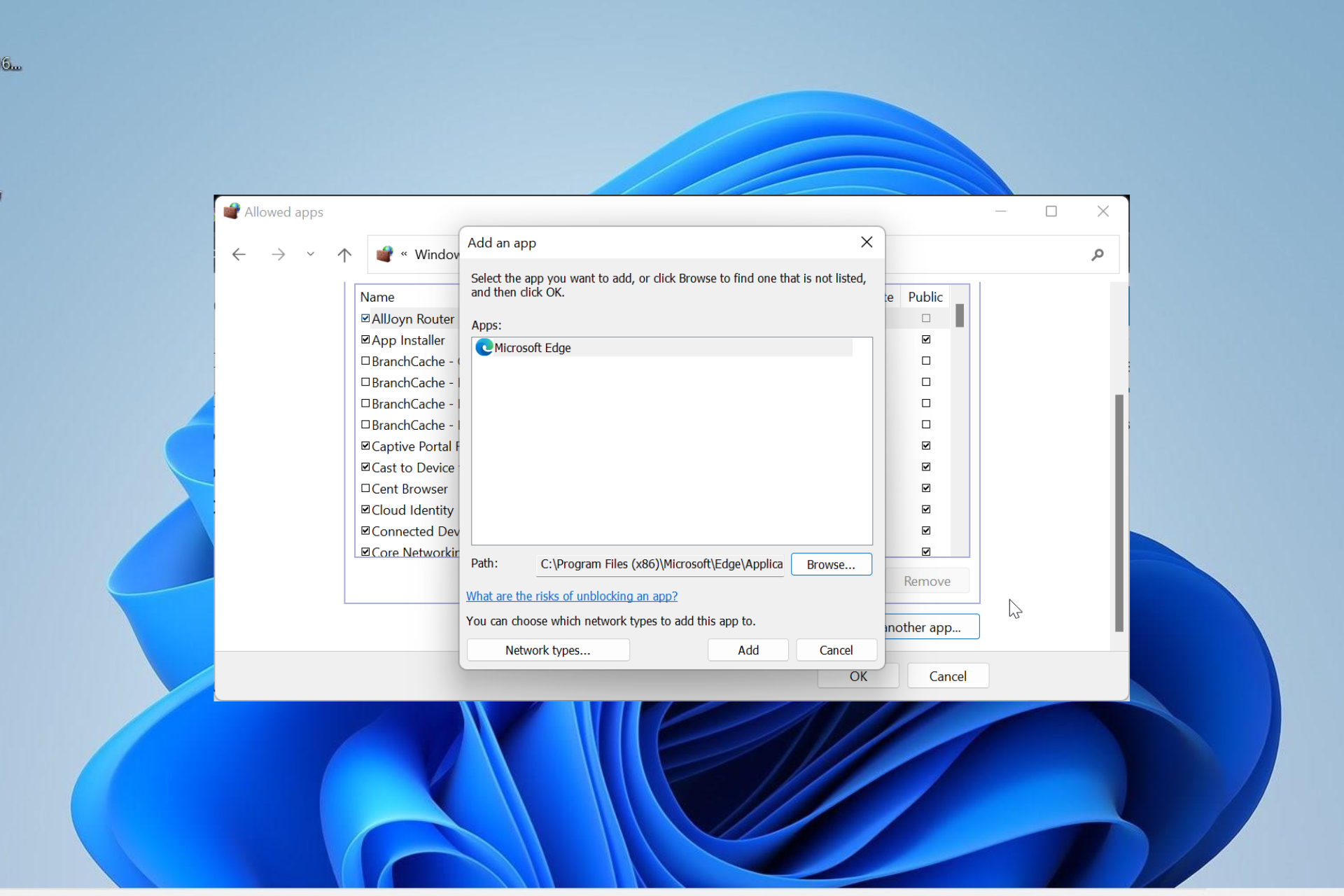Image resolution: width=1344 pixels, height=896 pixels.
Task: Click the back arrow navigation icon
Action: [x=239, y=255]
